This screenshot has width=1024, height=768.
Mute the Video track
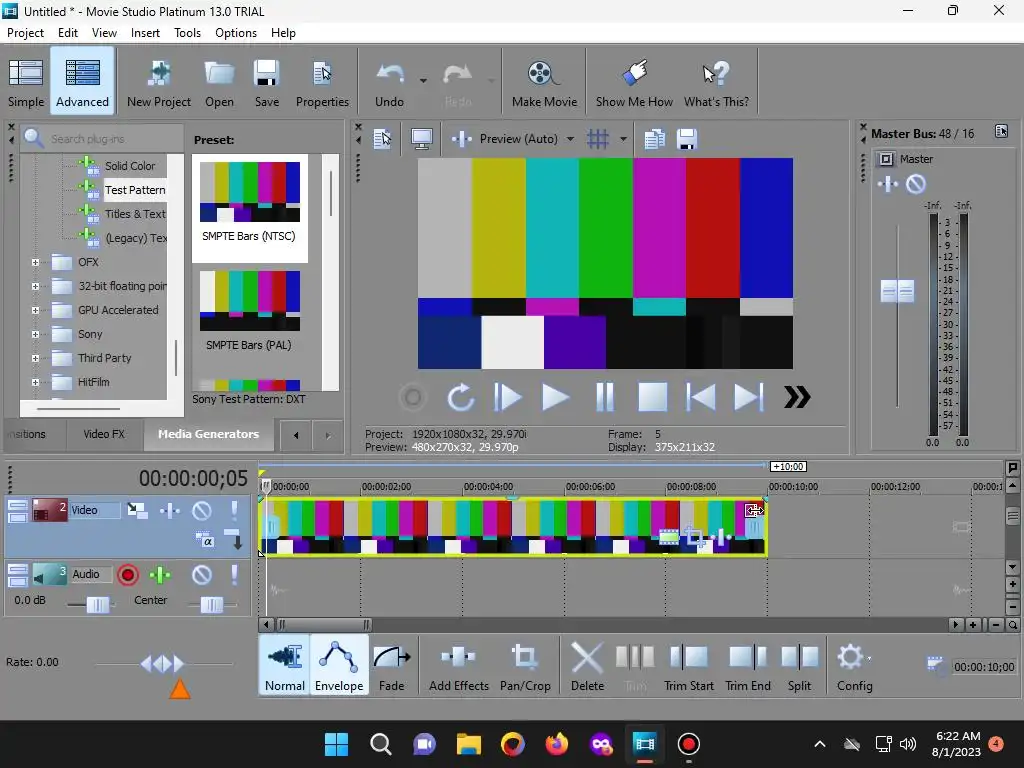[202, 511]
